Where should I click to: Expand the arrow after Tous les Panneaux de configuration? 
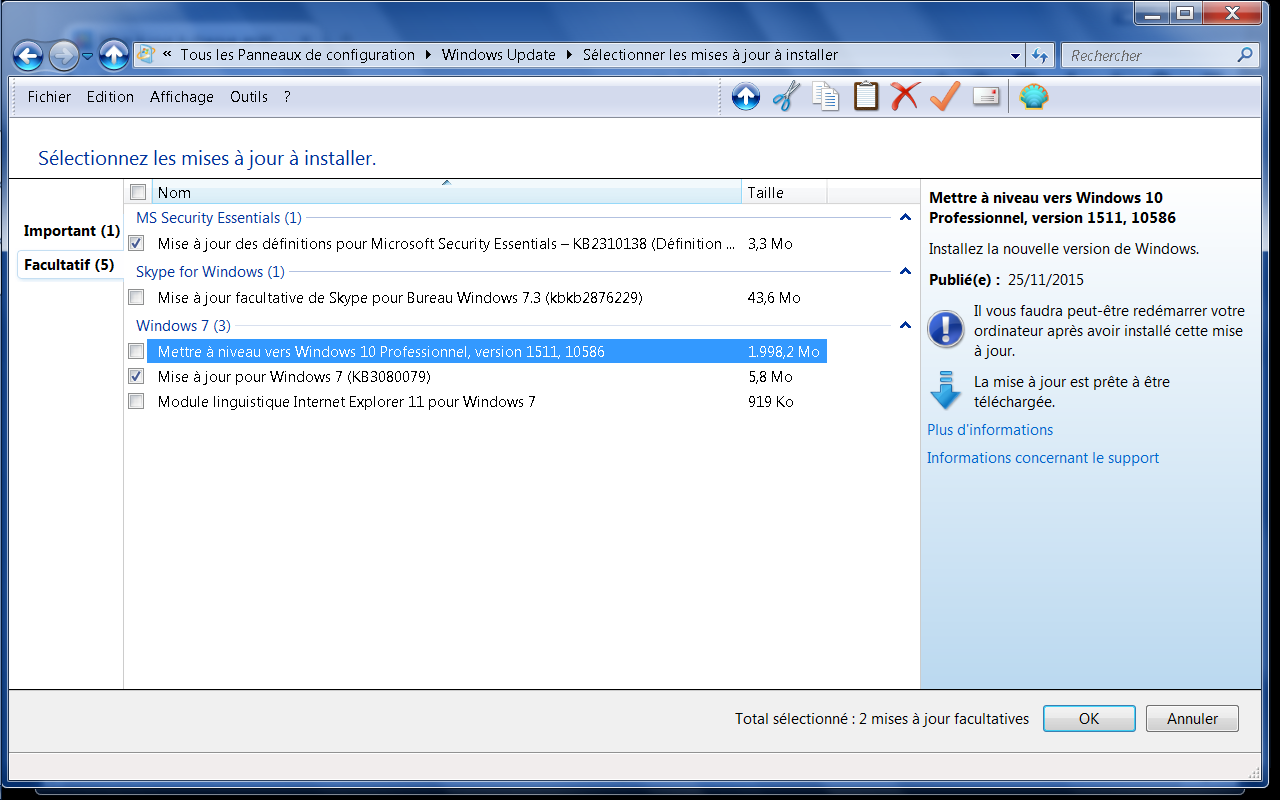430,55
